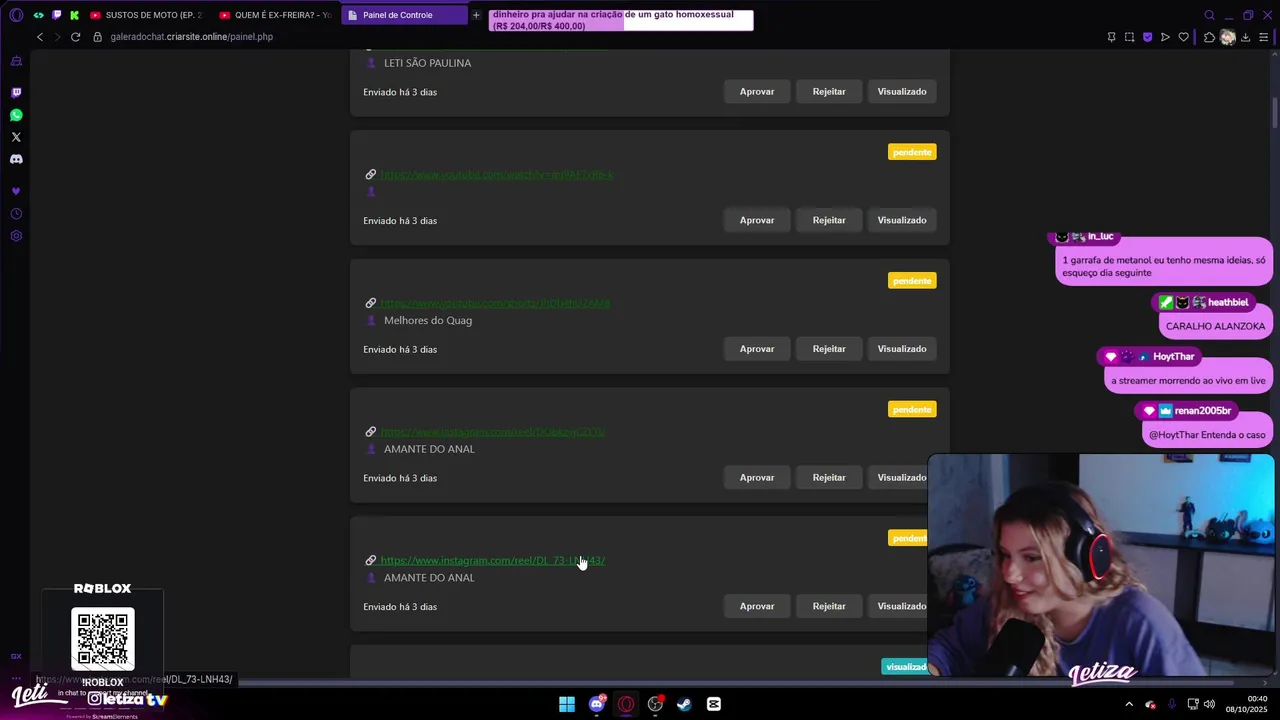Open sidebar history clock icon
1280x720 pixels.
point(16,214)
